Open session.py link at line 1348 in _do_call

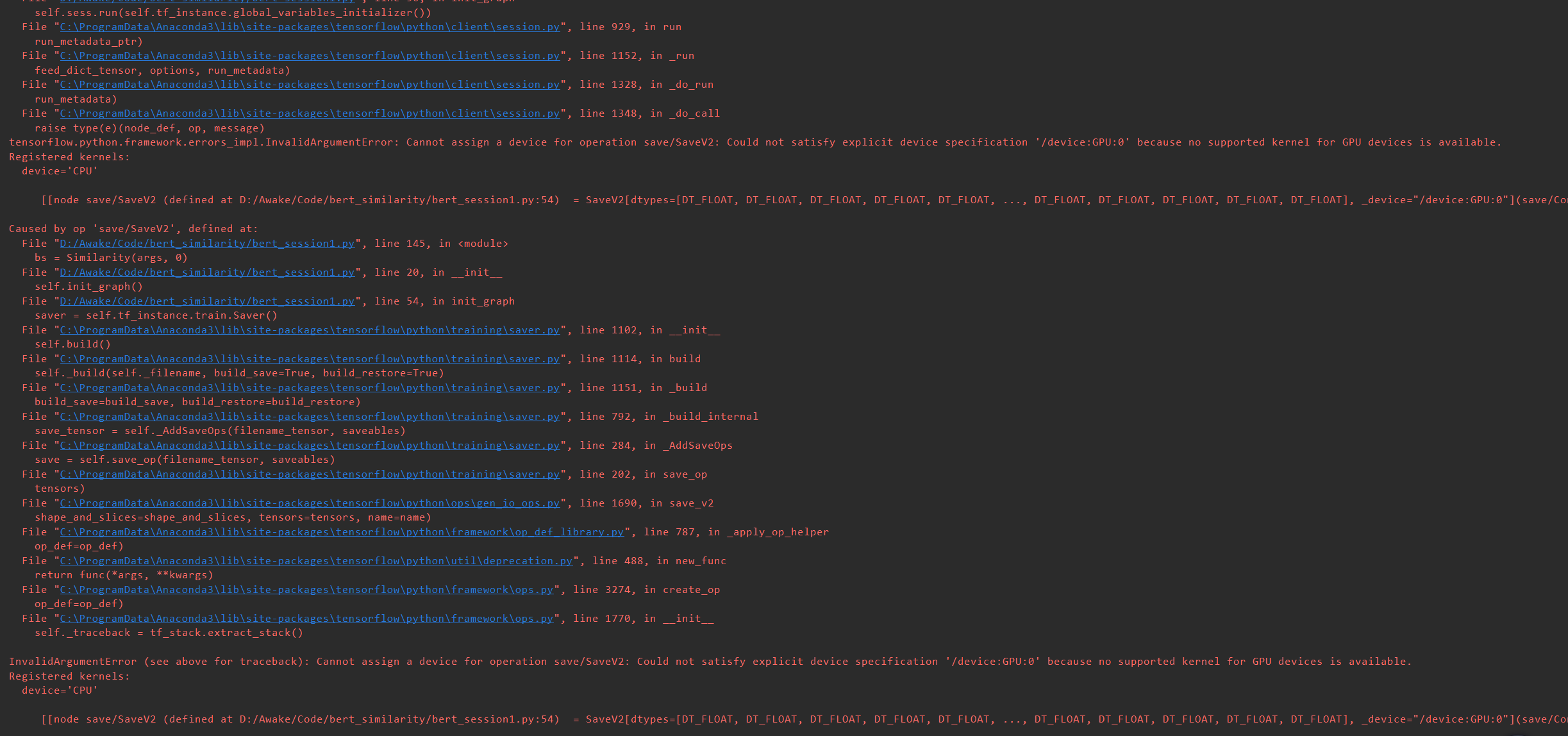309,113
